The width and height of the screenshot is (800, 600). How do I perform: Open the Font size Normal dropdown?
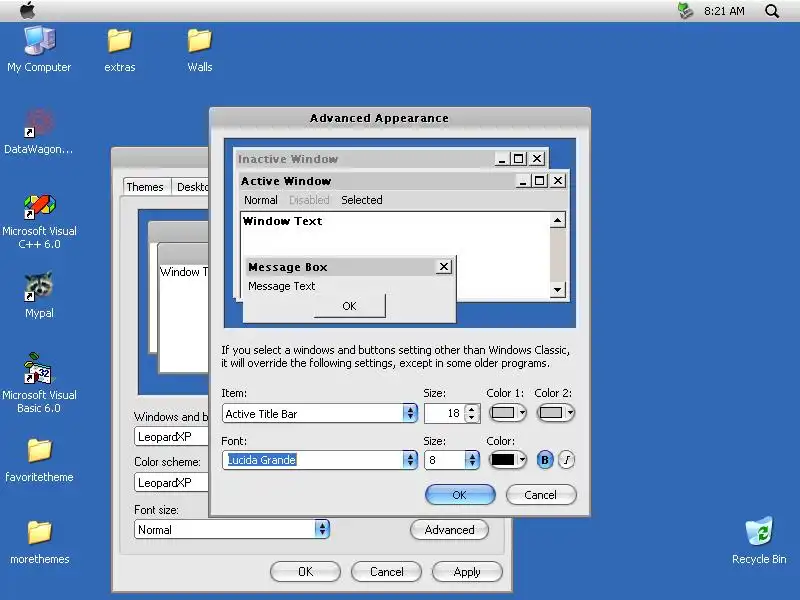(x=232, y=530)
